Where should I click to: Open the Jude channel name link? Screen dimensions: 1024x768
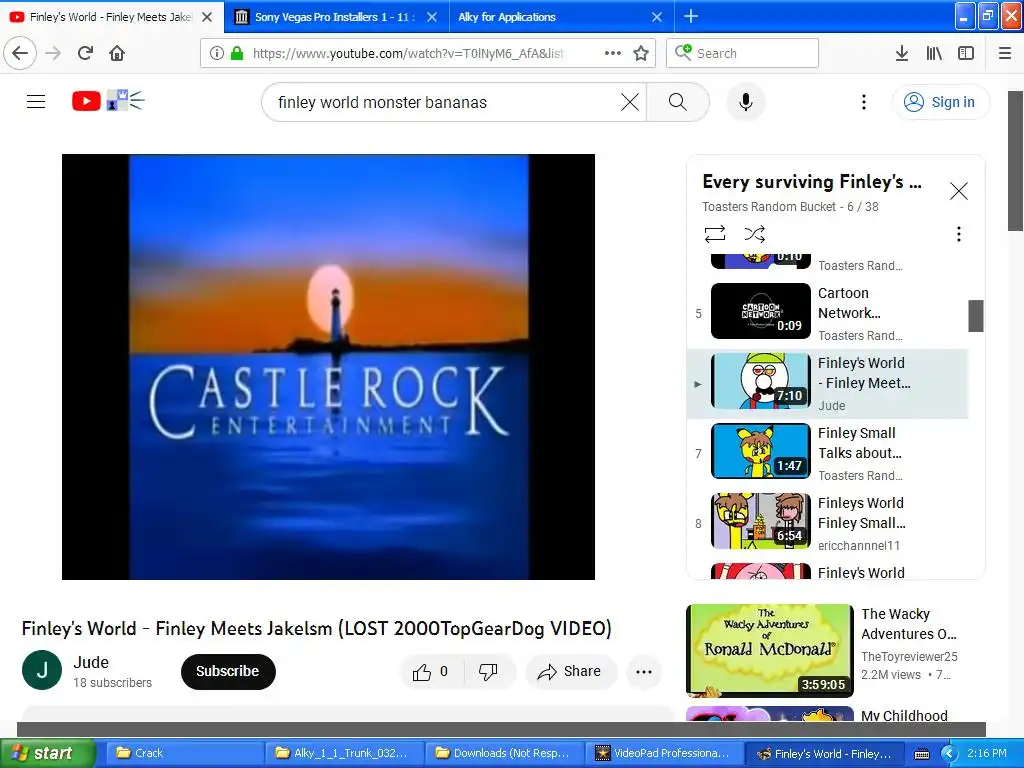91,662
